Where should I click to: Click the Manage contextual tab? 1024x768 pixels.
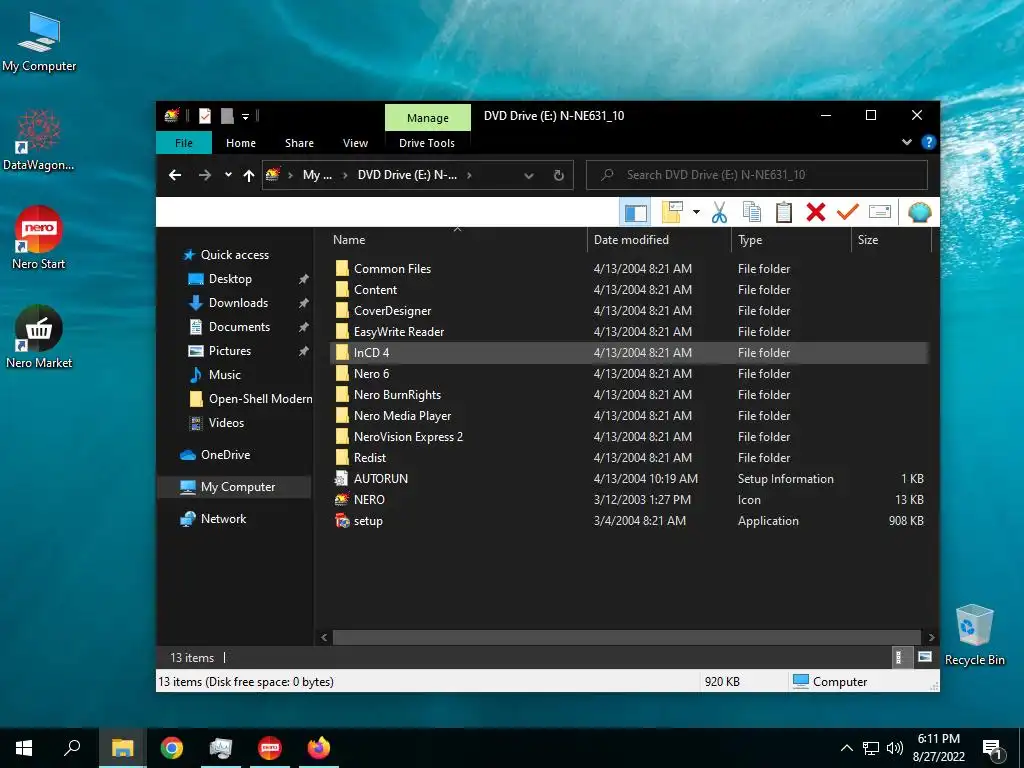(x=428, y=118)
